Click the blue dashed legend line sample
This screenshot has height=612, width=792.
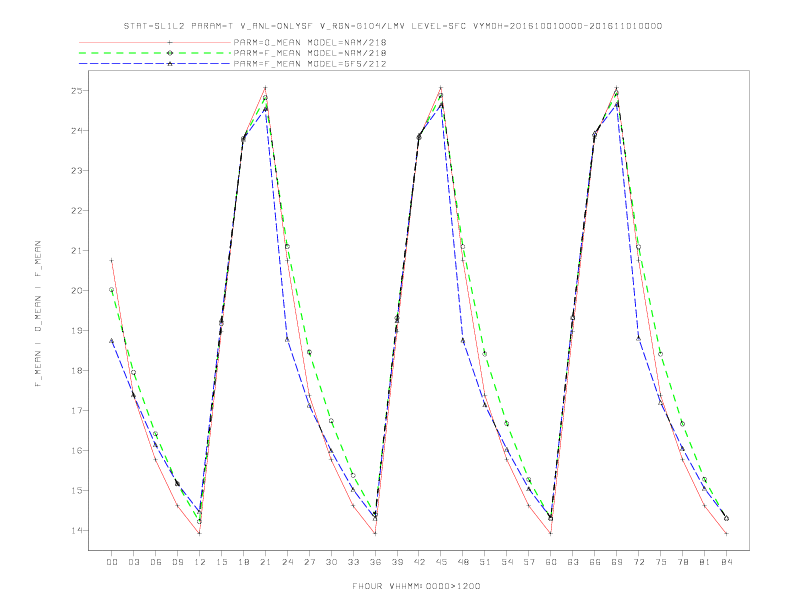[x=155, y=64]
